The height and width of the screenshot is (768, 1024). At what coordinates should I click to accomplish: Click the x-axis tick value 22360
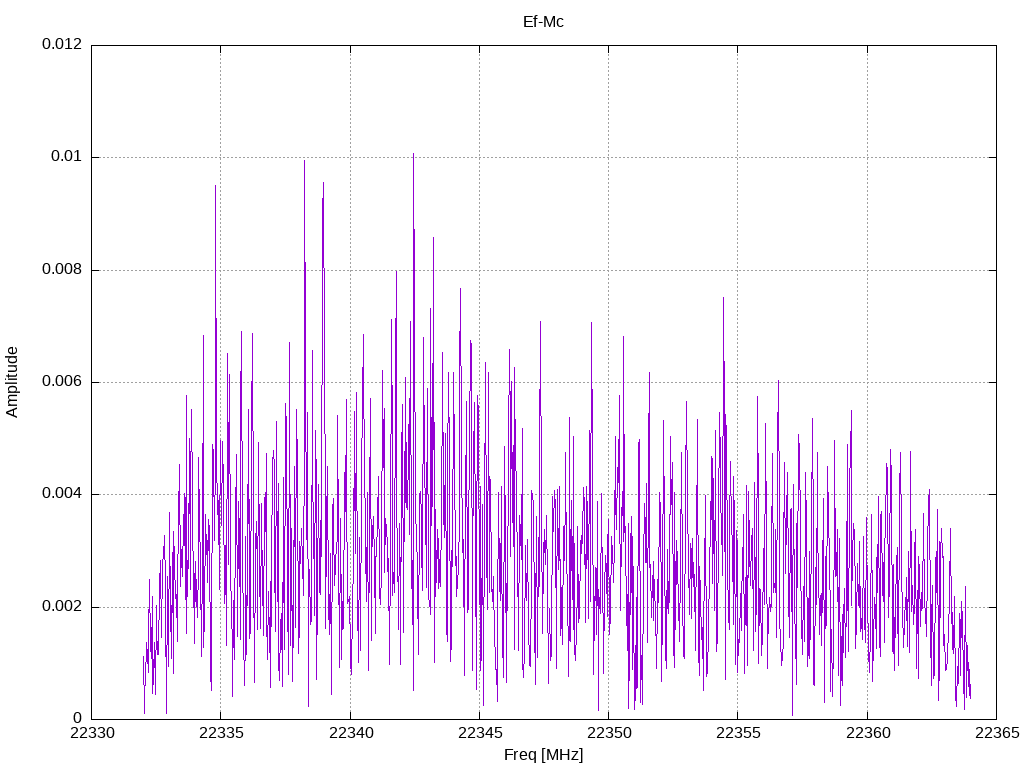pos(868,733)
